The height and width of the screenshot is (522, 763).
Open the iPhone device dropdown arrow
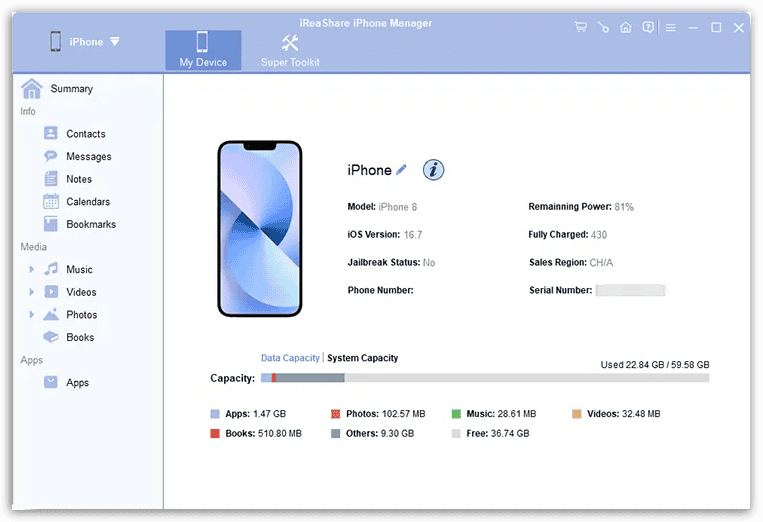(x=115, y=42)
